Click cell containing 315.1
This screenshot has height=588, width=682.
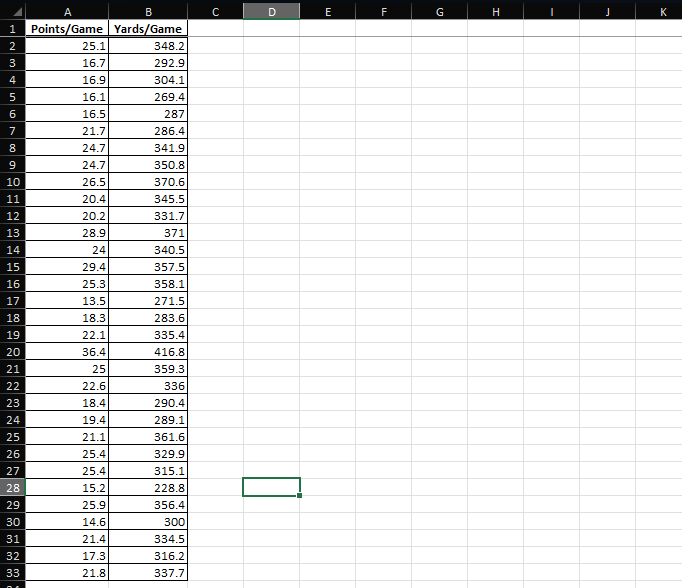[148, 471]
